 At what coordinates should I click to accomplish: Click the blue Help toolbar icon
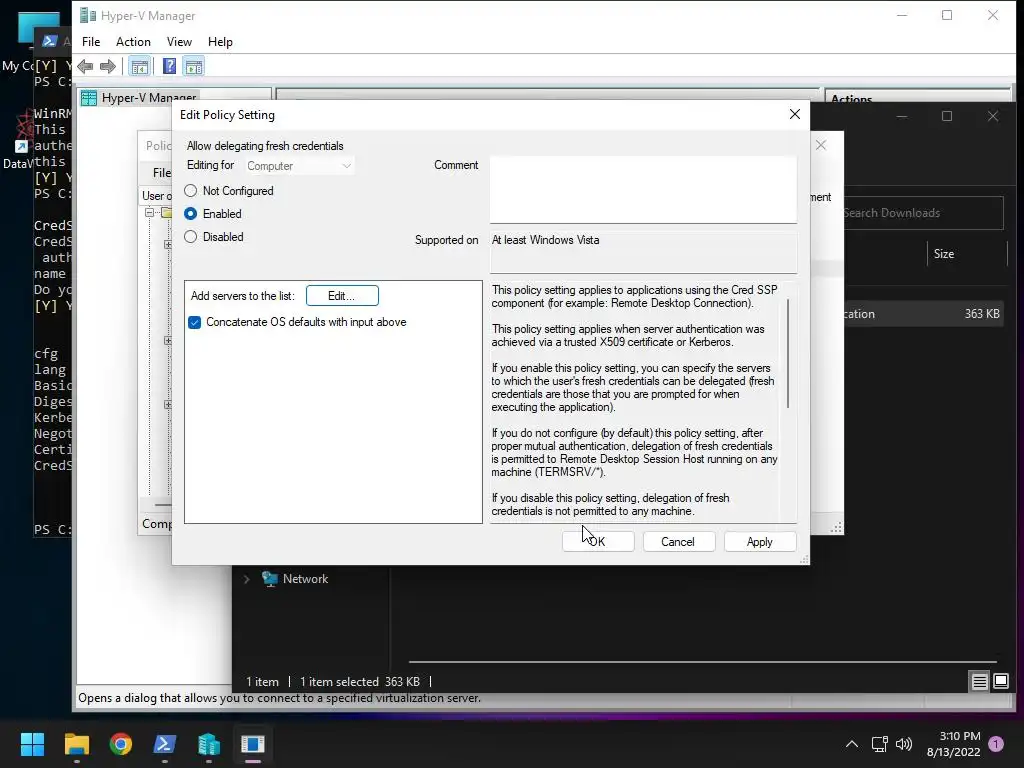point(169,66)
